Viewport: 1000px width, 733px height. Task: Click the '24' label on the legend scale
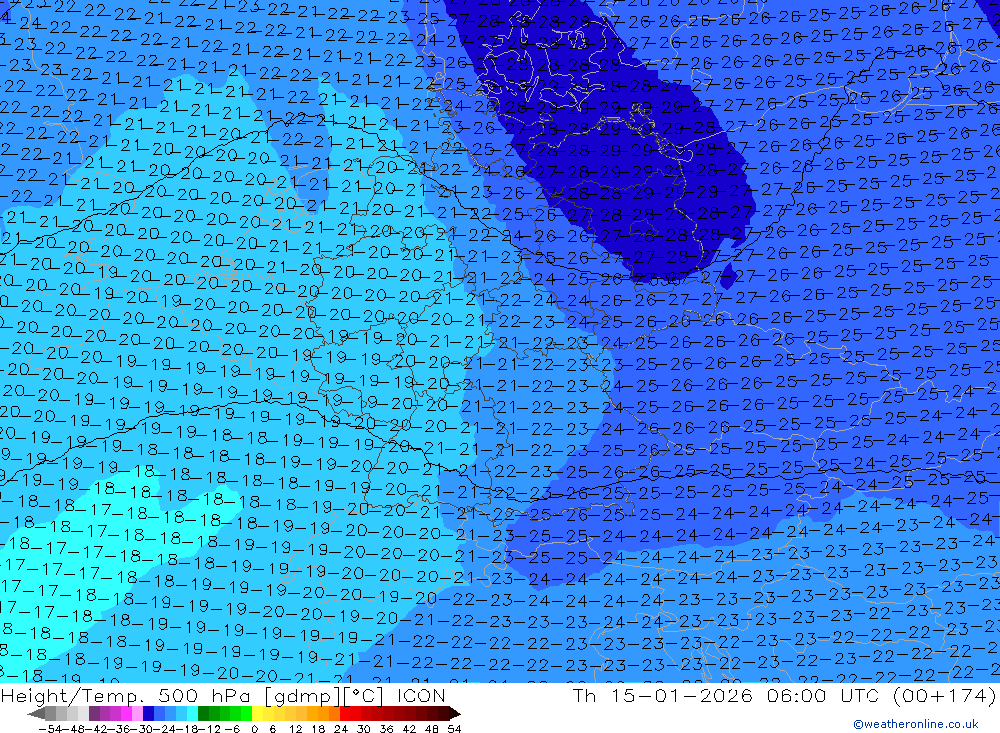(341, 729)
